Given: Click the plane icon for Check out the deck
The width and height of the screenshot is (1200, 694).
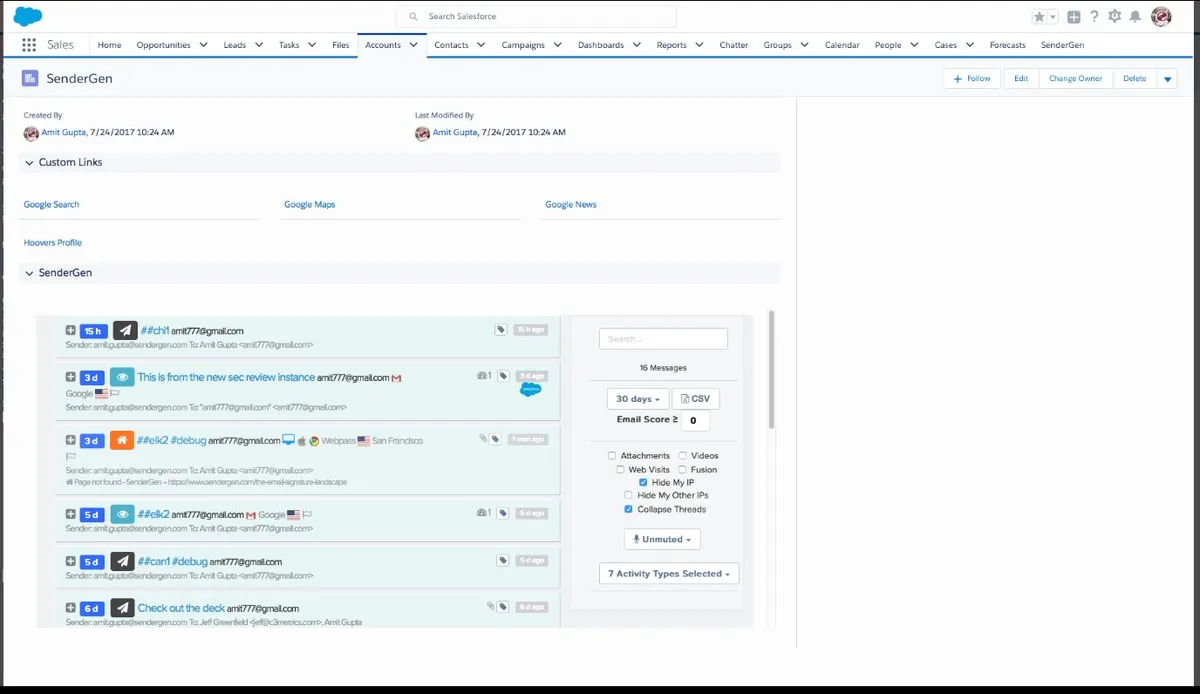Looking at the screenshot, I should 122,607.
